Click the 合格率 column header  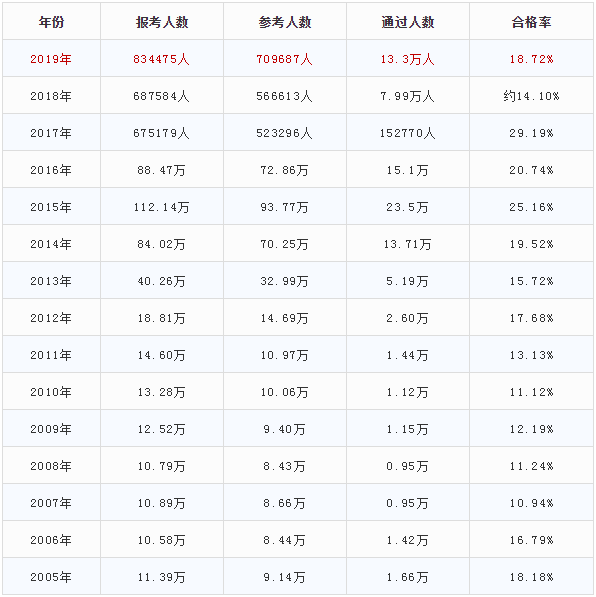pos(531,22)
